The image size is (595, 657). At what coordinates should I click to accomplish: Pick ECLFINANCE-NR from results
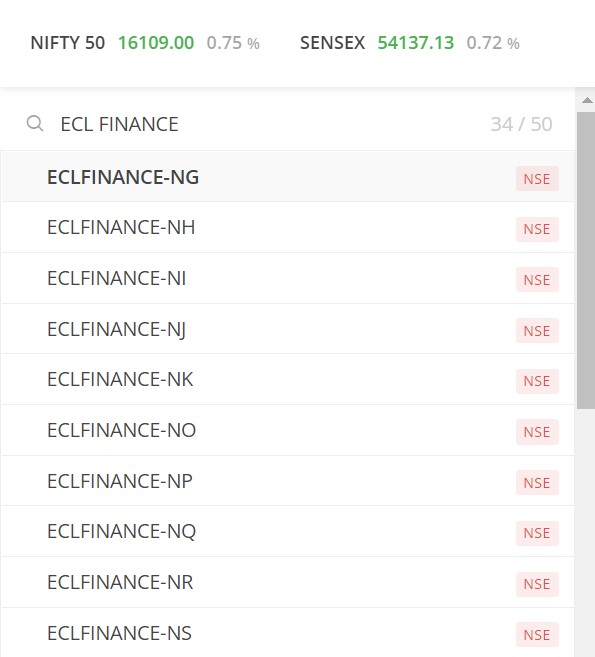point(287,582)
